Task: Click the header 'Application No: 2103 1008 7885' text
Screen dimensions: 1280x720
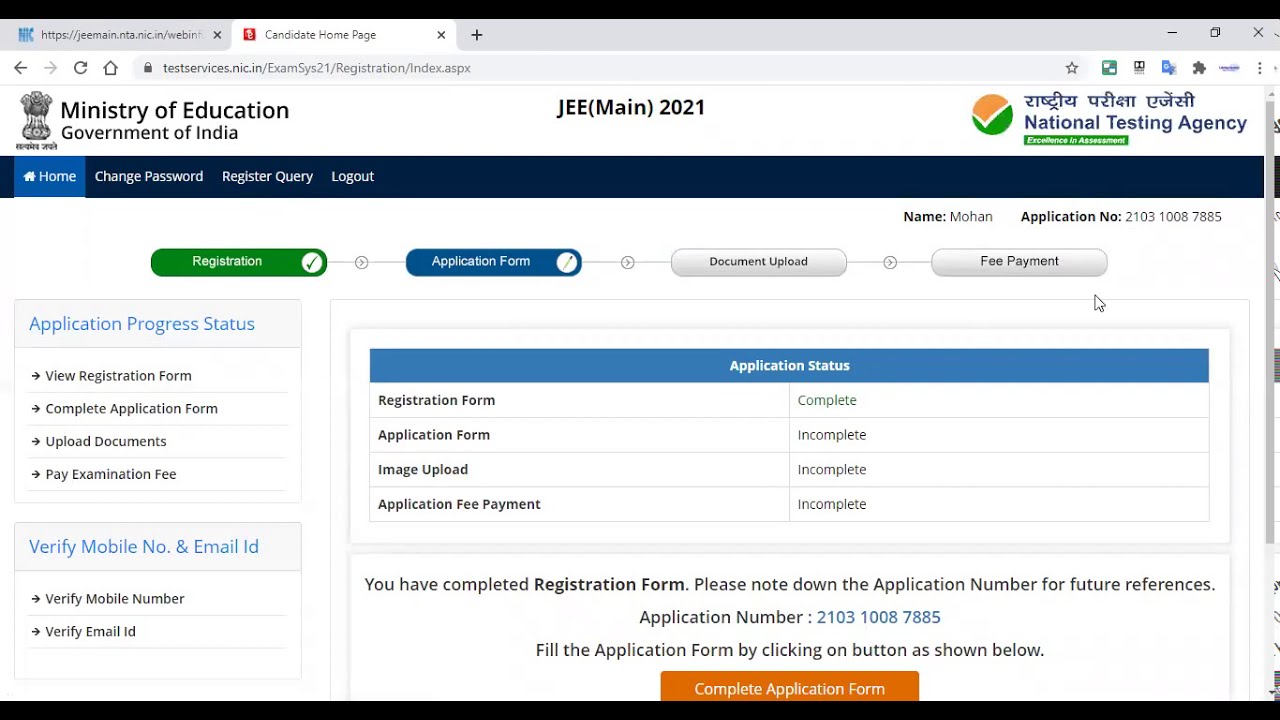Action: tap(1121, 217)
